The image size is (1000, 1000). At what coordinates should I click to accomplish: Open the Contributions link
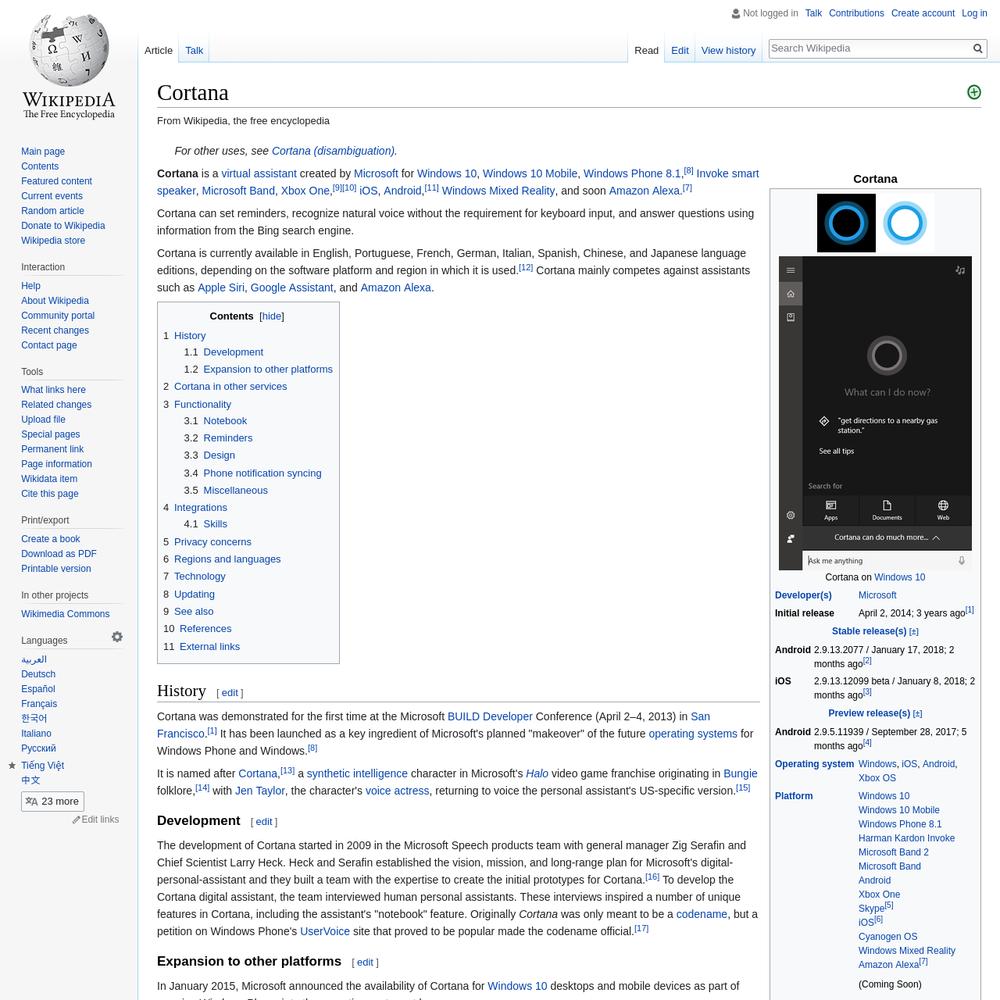pos(856,13)
